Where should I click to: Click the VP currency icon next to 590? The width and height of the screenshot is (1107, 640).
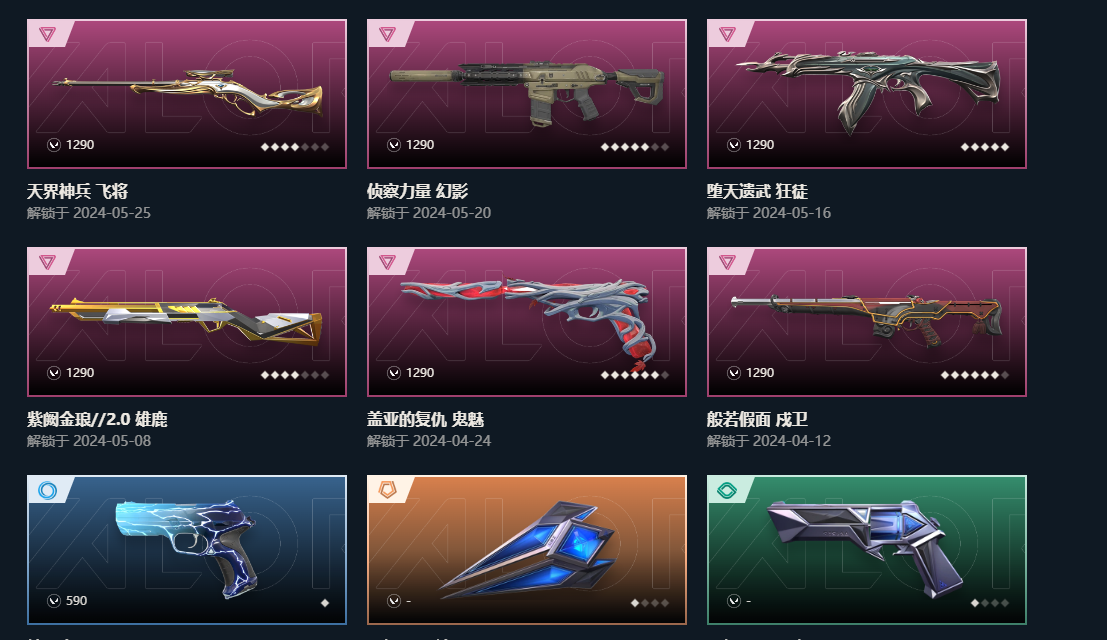(54, 600)
